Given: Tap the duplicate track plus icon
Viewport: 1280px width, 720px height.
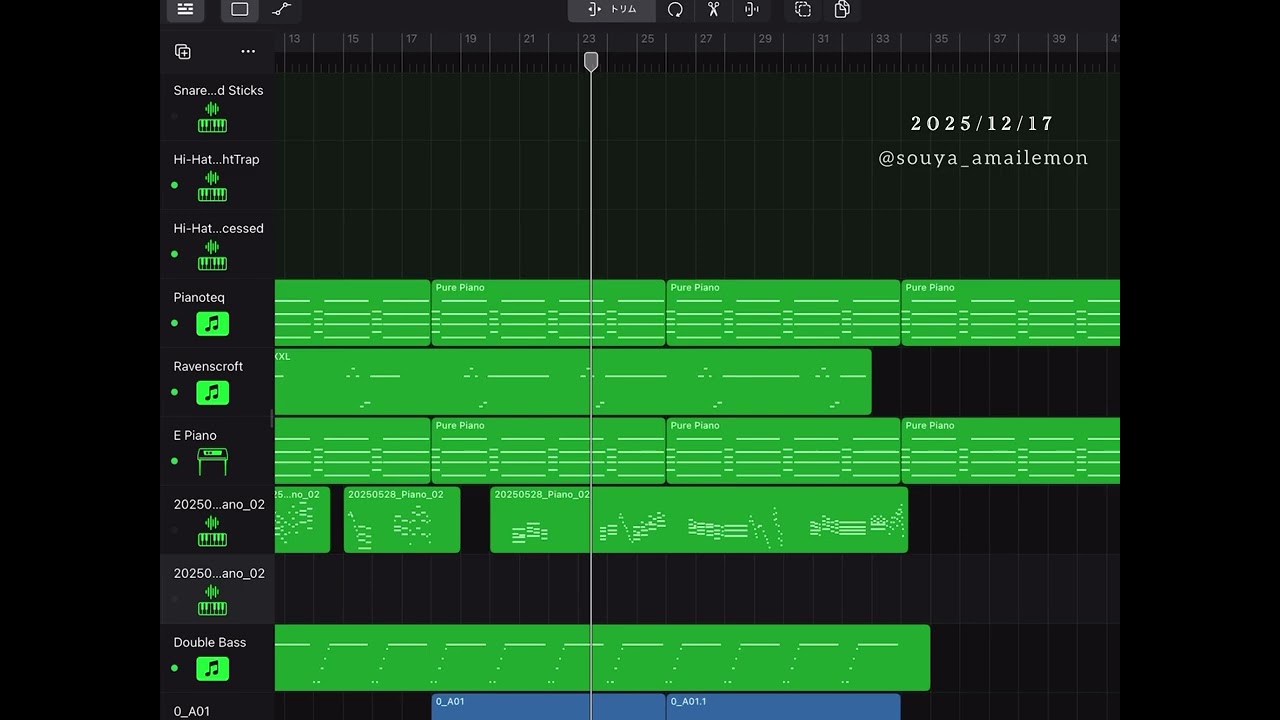Looking at the screenshot, I should pyautogui.click(x=183, y=51).
